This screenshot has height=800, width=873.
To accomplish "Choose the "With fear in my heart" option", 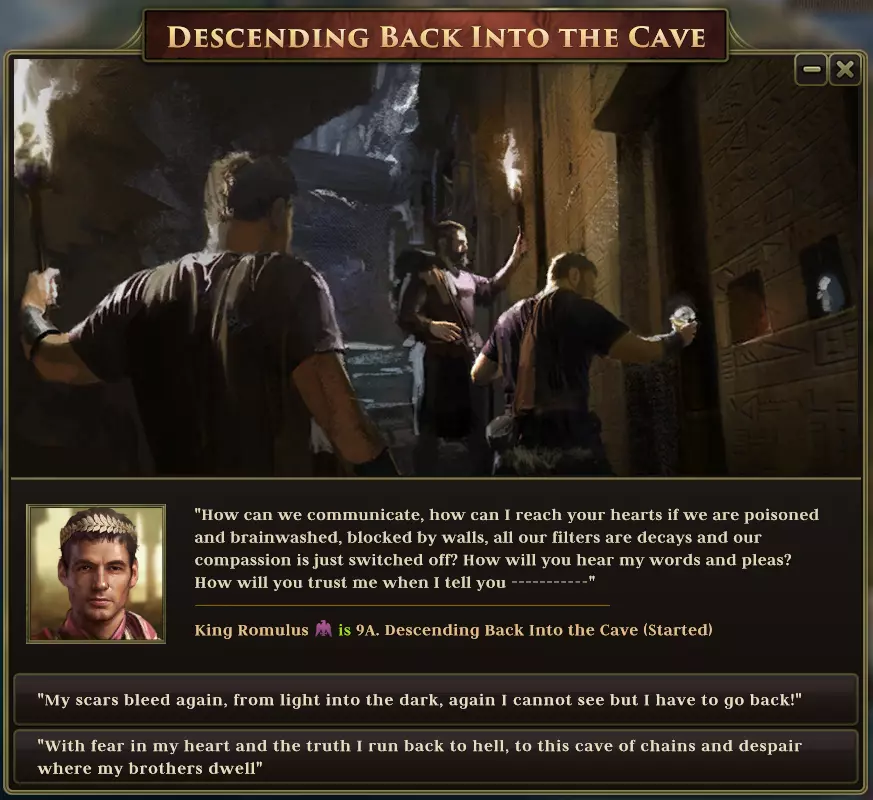I will pos(435,757).
